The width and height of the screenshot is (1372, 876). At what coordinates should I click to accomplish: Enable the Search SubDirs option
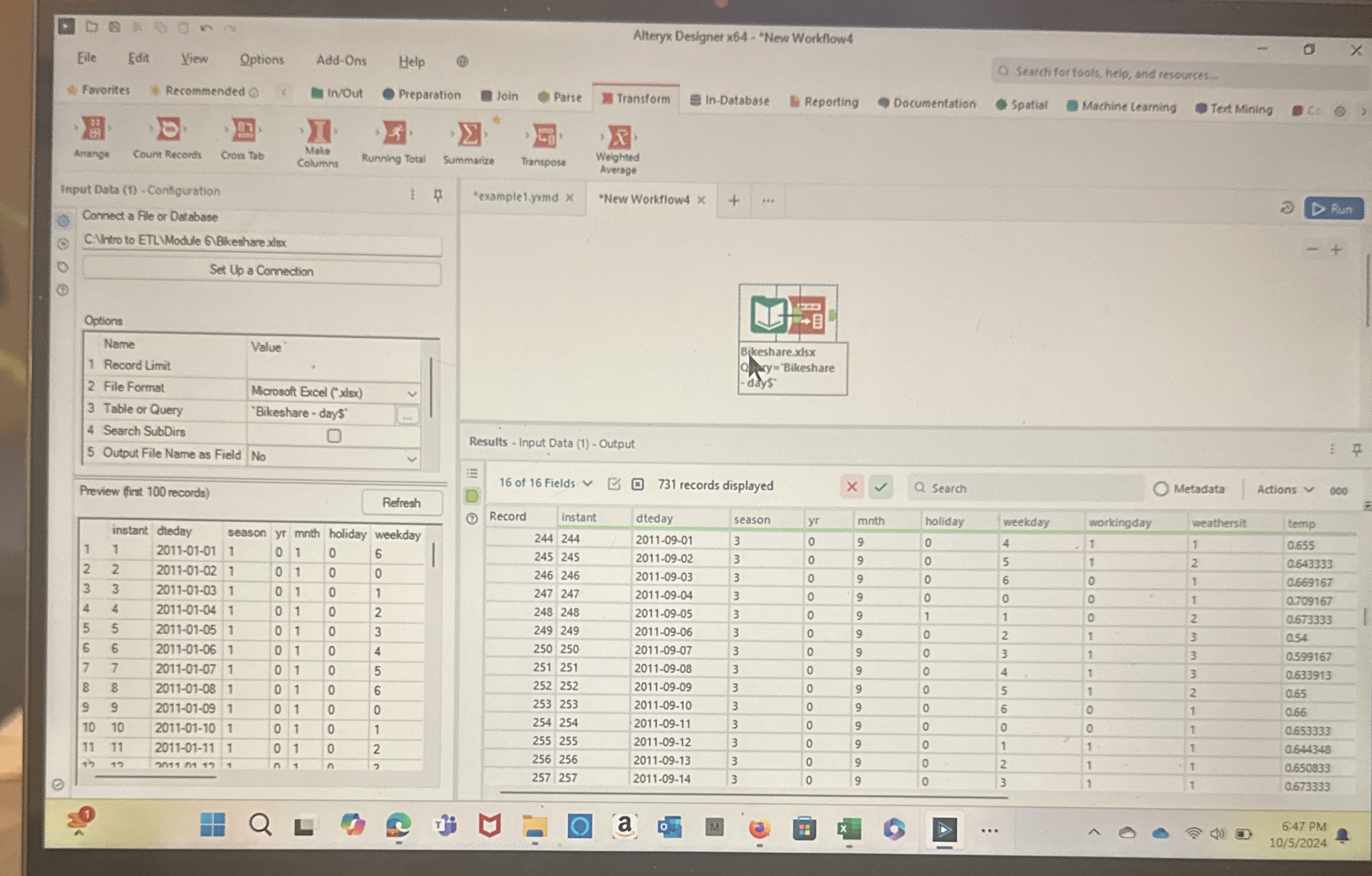pos(333,436)
